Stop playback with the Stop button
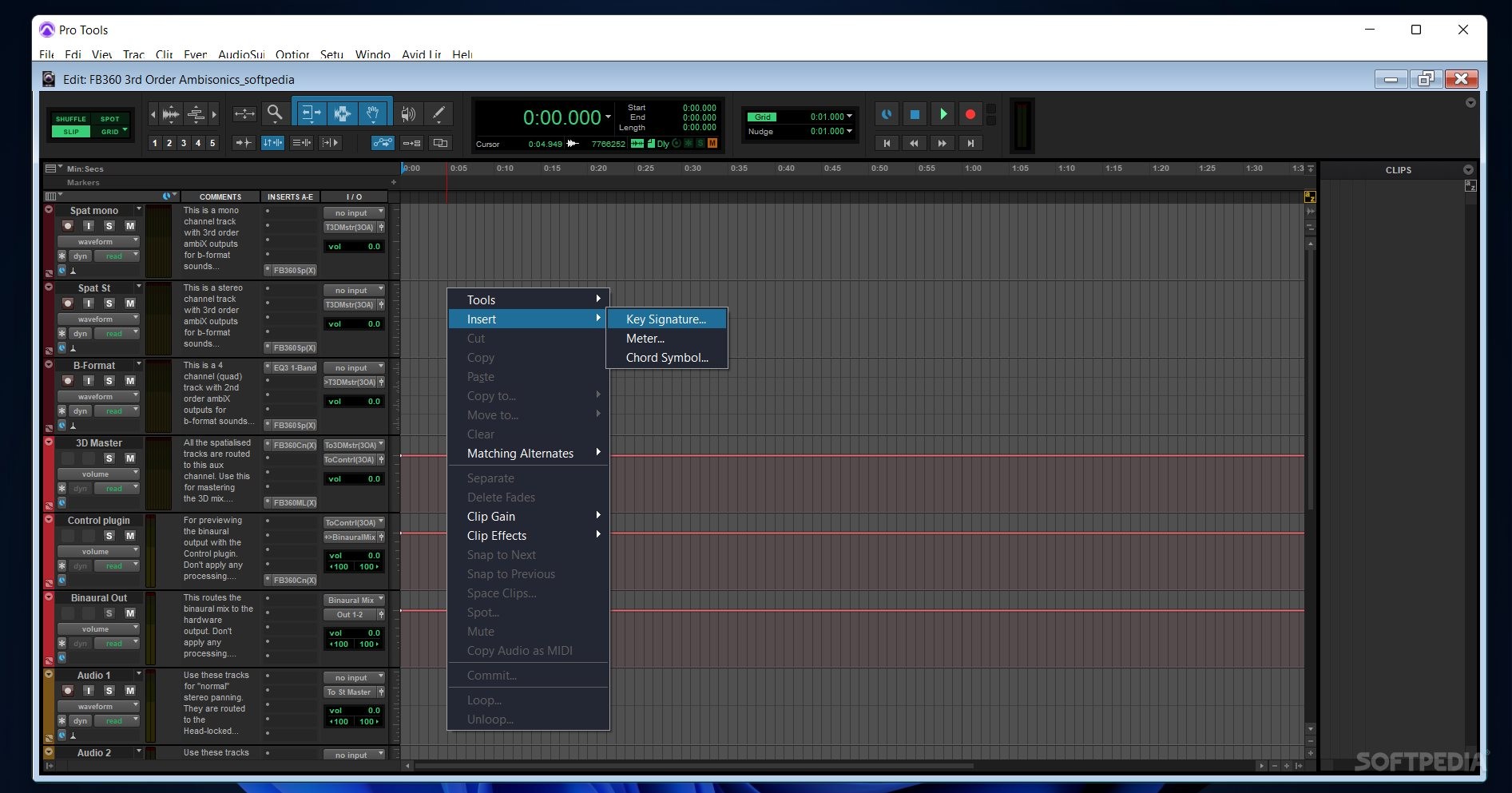The height and width of the screenshot is (793, 1512). (915, 114)
